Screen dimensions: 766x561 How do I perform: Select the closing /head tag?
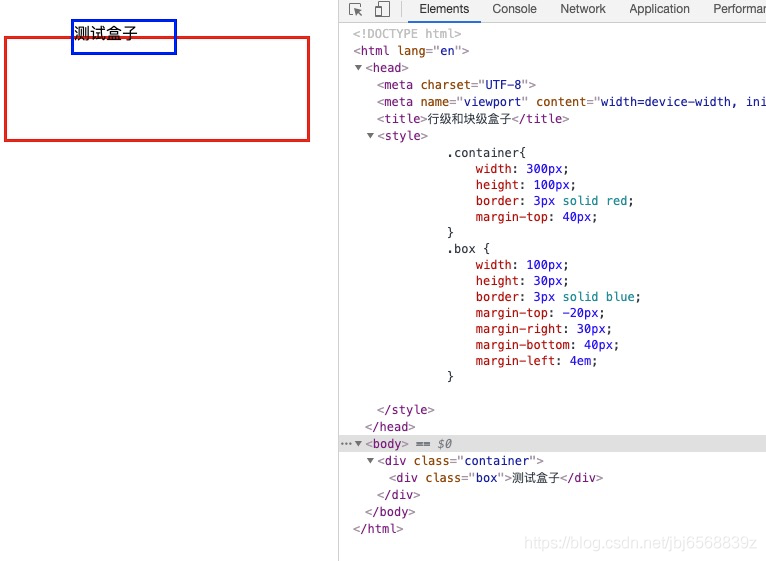pyautogui.click(x=390, y=427)
